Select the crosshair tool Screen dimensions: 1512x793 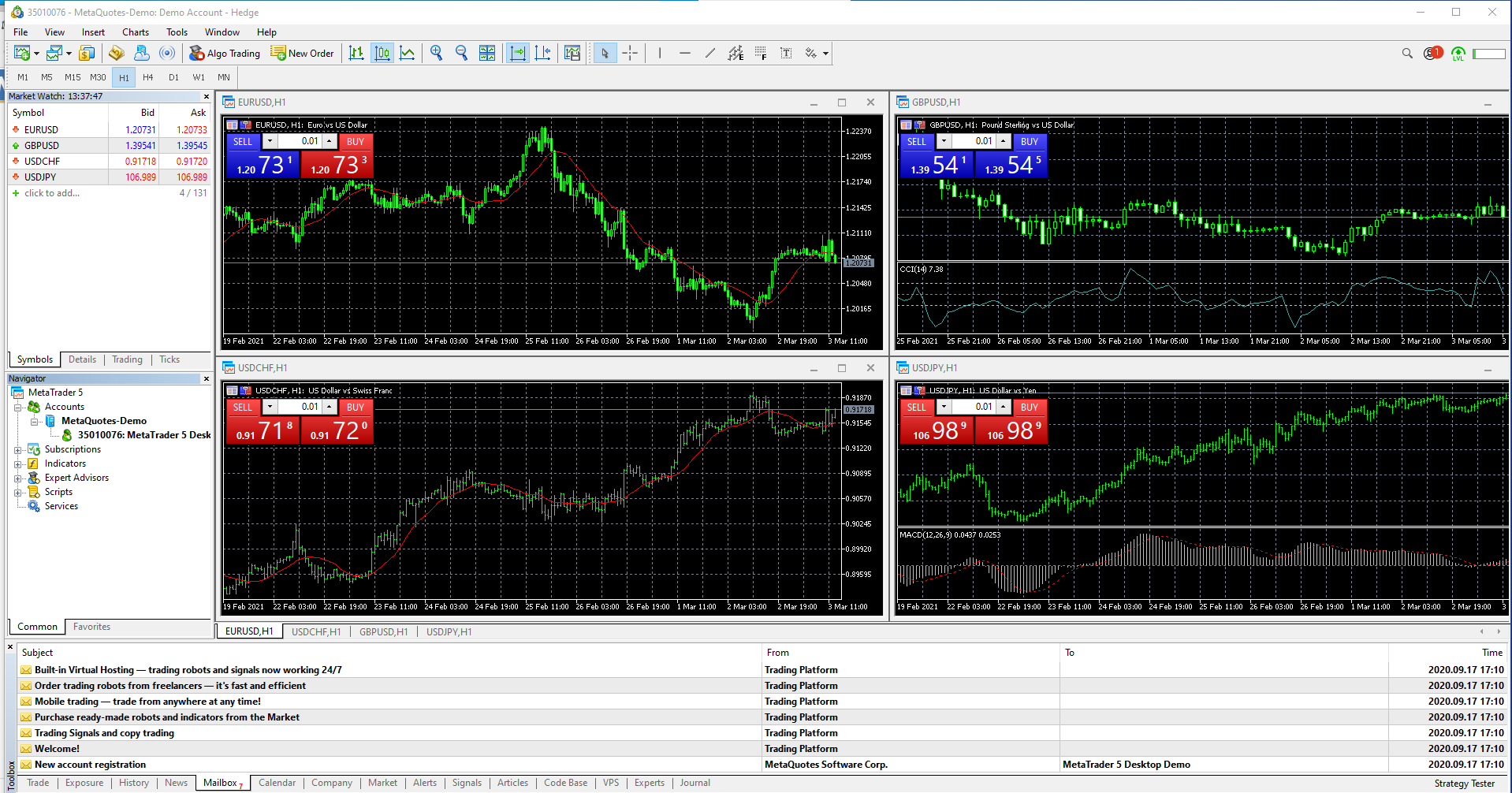tap(630, 53)
